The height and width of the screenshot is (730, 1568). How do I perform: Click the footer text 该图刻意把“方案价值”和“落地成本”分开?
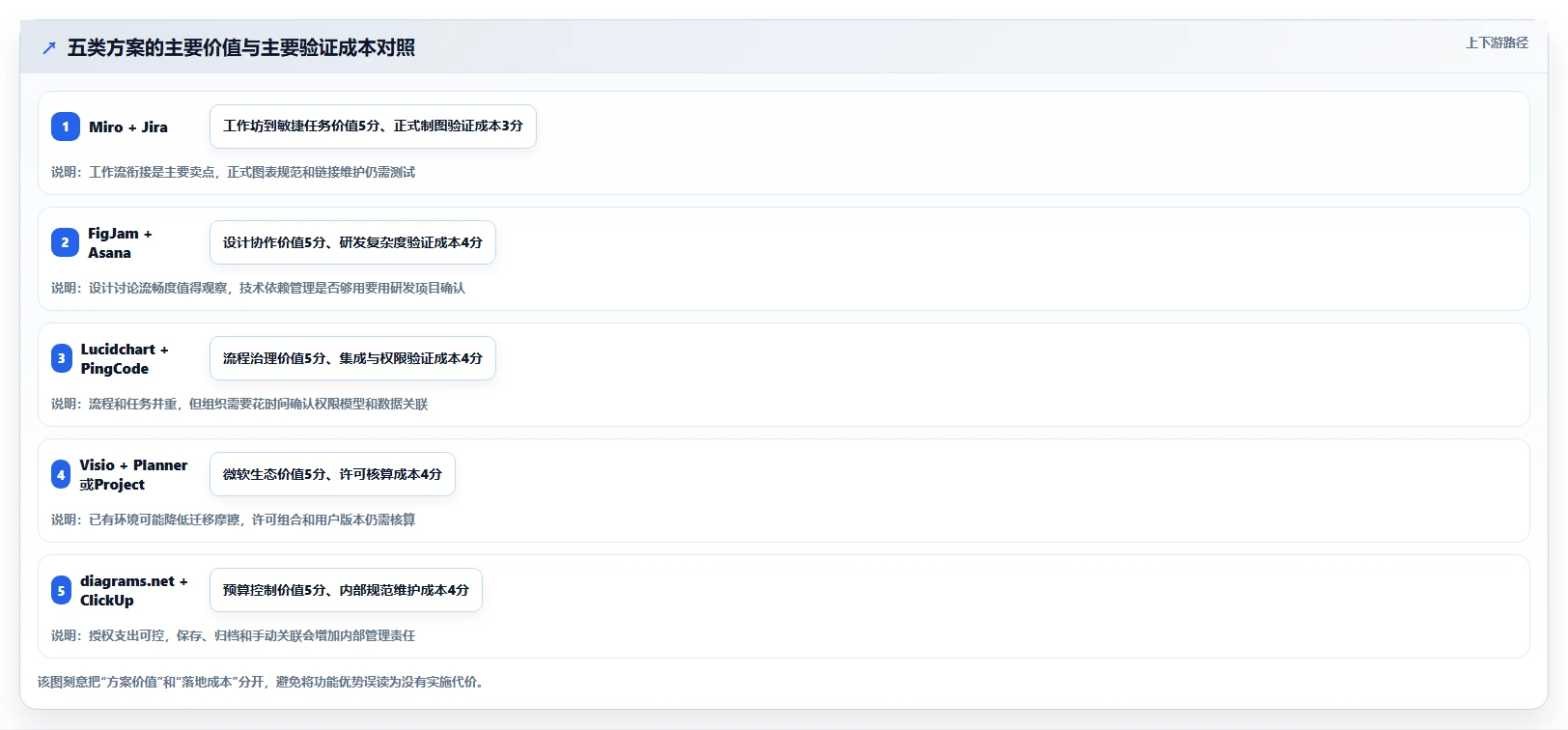point(263,682)
